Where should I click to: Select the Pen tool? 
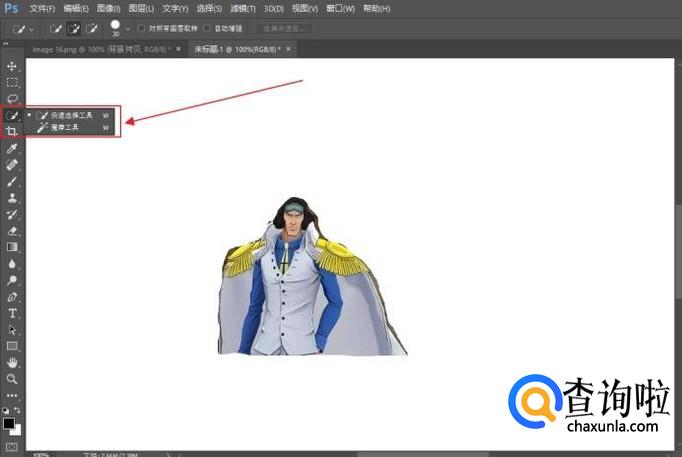12,297
